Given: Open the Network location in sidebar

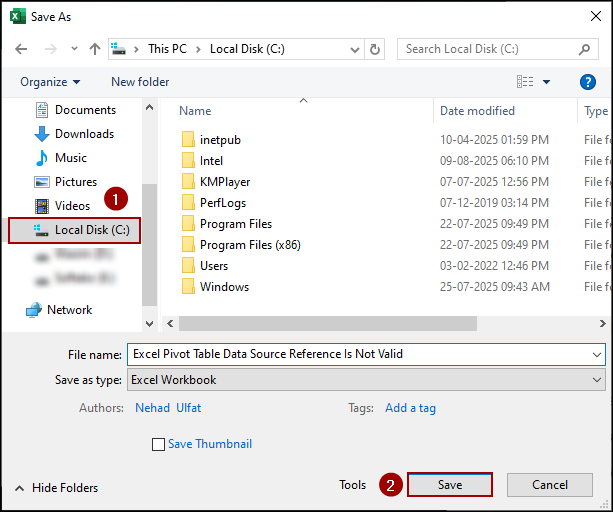Looking at the screenshot, I should (x=69, y=310).
